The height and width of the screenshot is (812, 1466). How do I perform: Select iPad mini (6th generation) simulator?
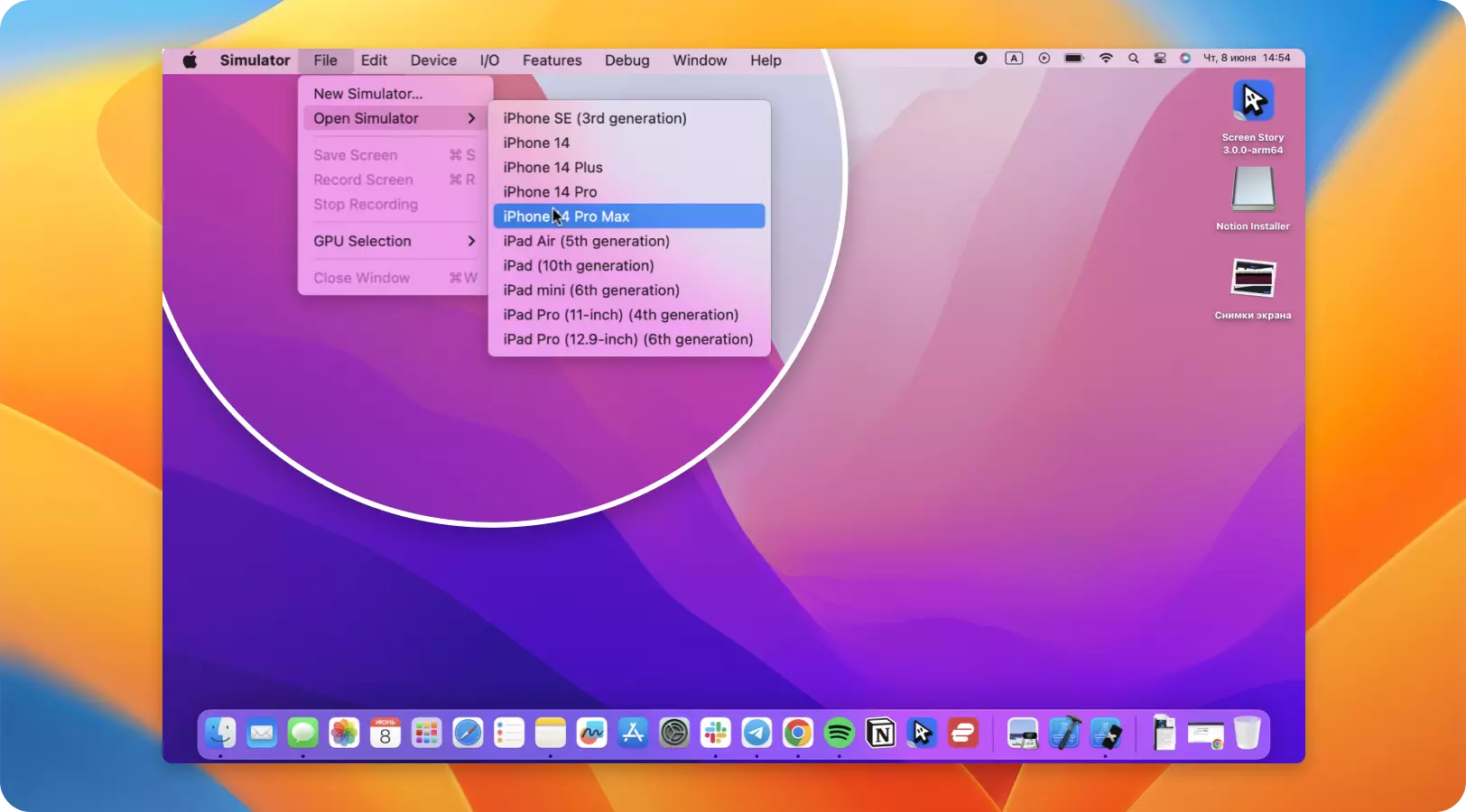click(629, 290)
